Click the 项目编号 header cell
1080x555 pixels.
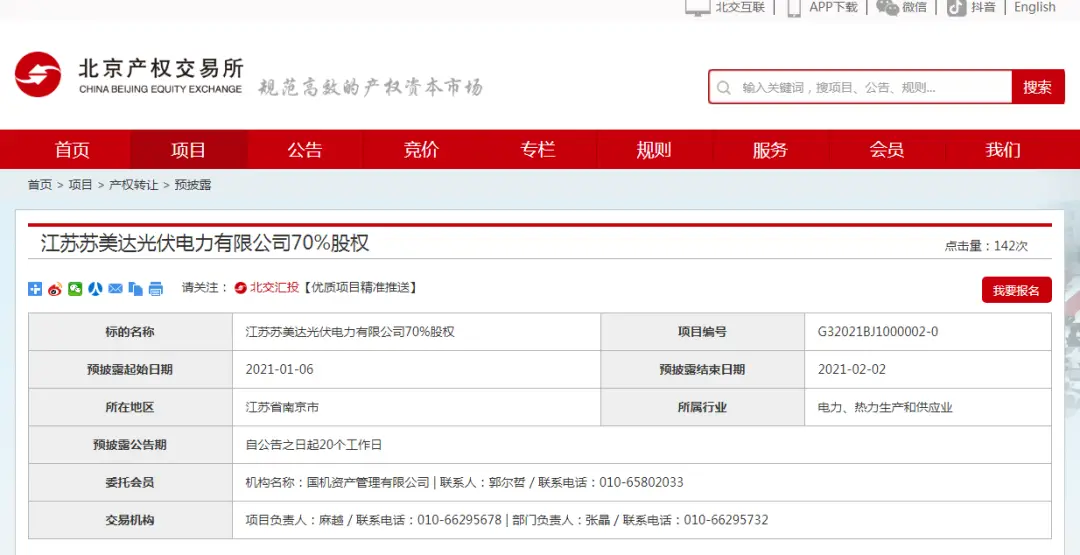(702, 332)
